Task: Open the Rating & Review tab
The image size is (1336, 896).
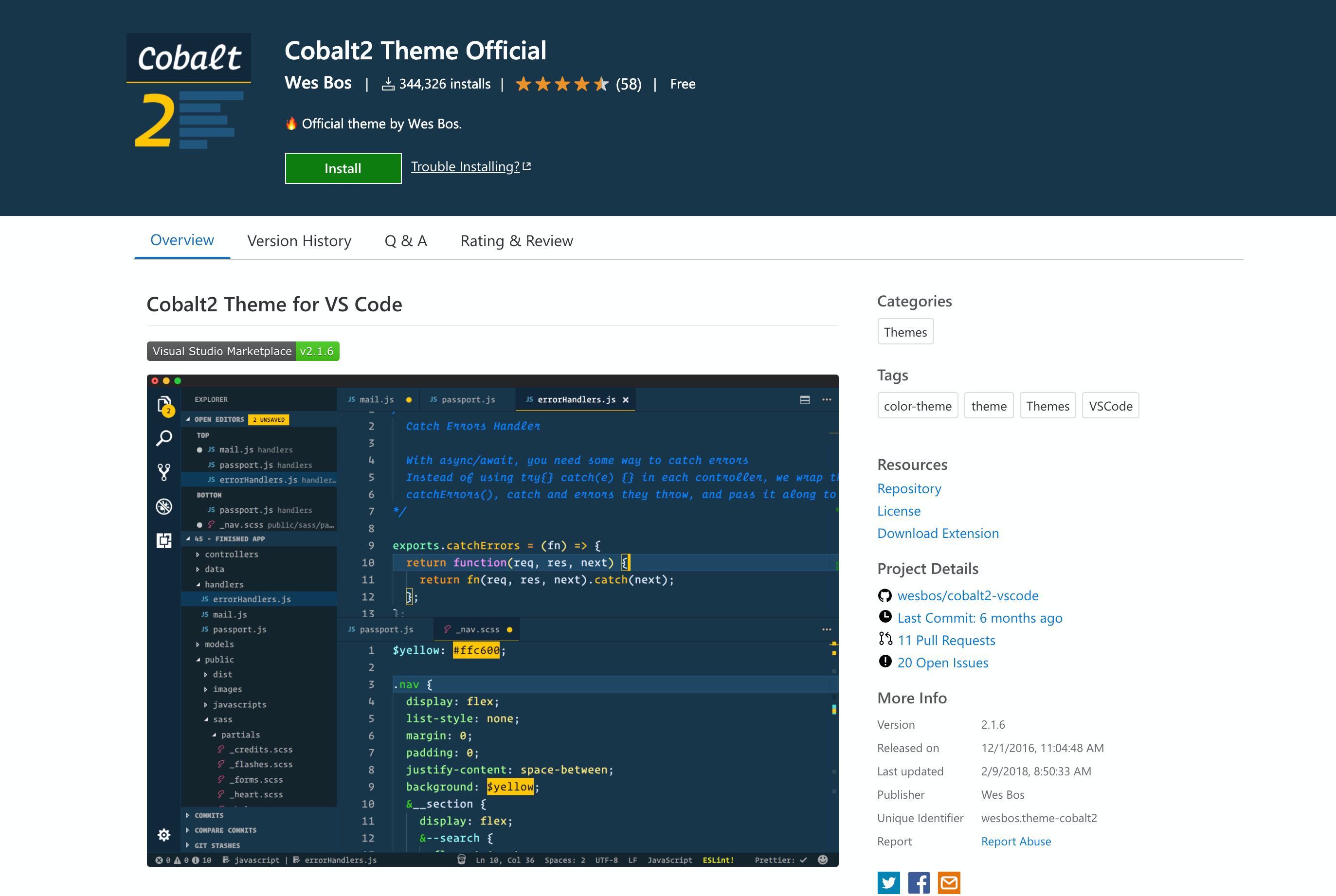Action: 517,241
